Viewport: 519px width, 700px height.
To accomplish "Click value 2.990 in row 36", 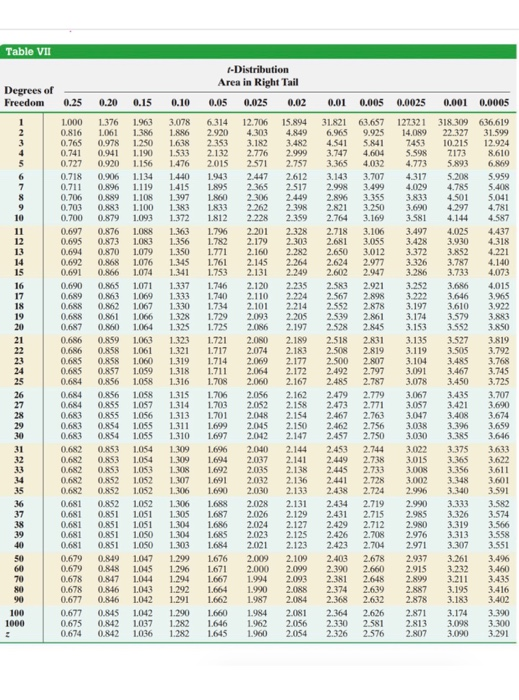I will 416,504.
